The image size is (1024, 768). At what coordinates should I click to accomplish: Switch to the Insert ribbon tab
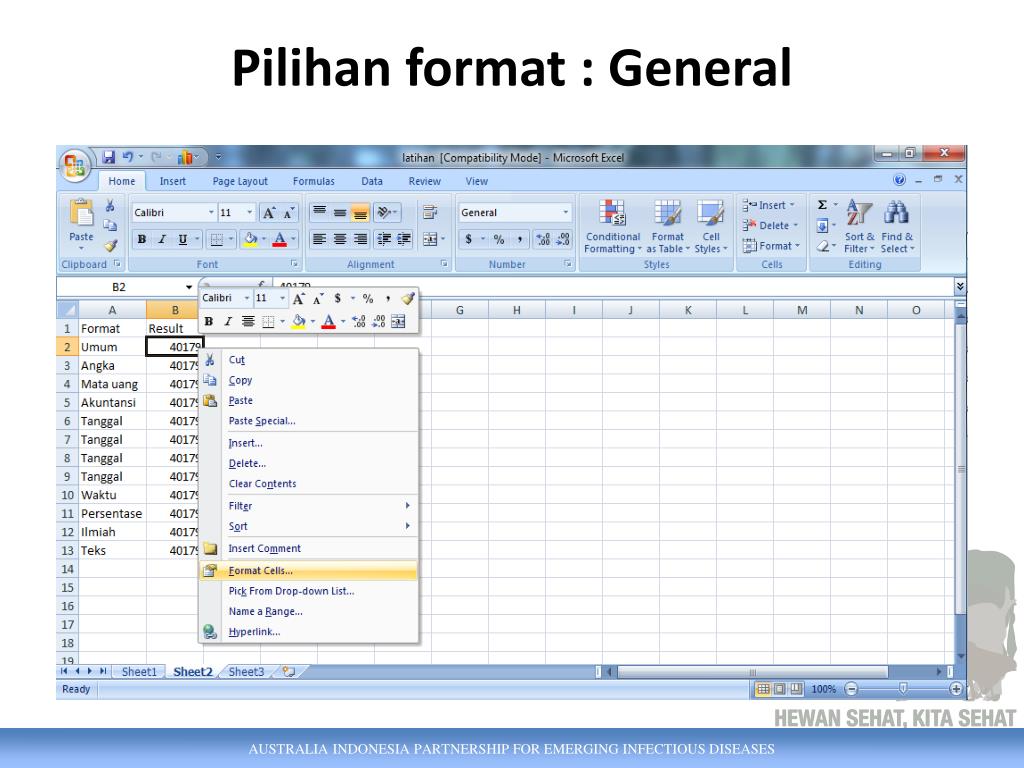coord(172,181)
